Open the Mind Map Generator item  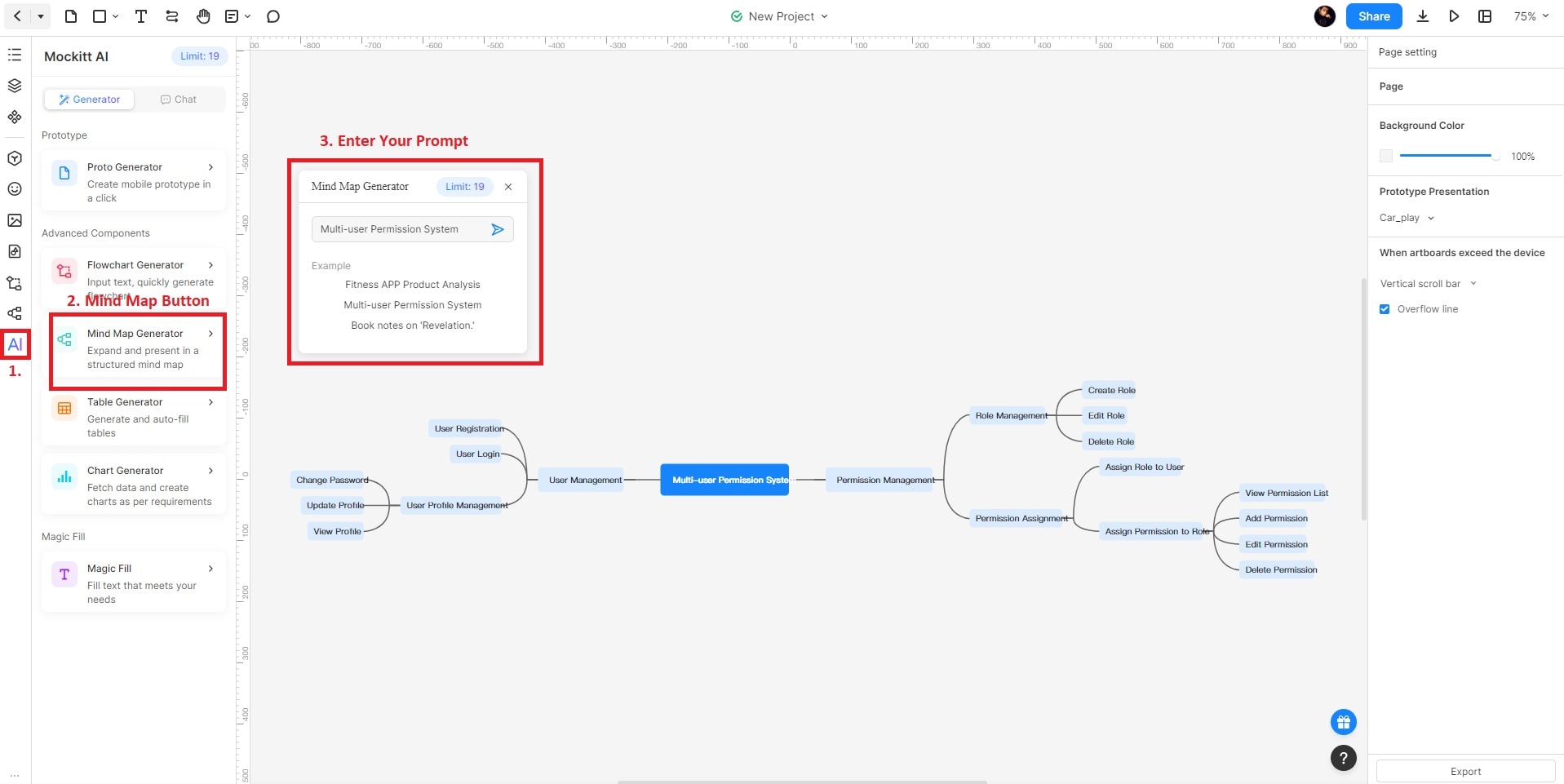[134, 349]
